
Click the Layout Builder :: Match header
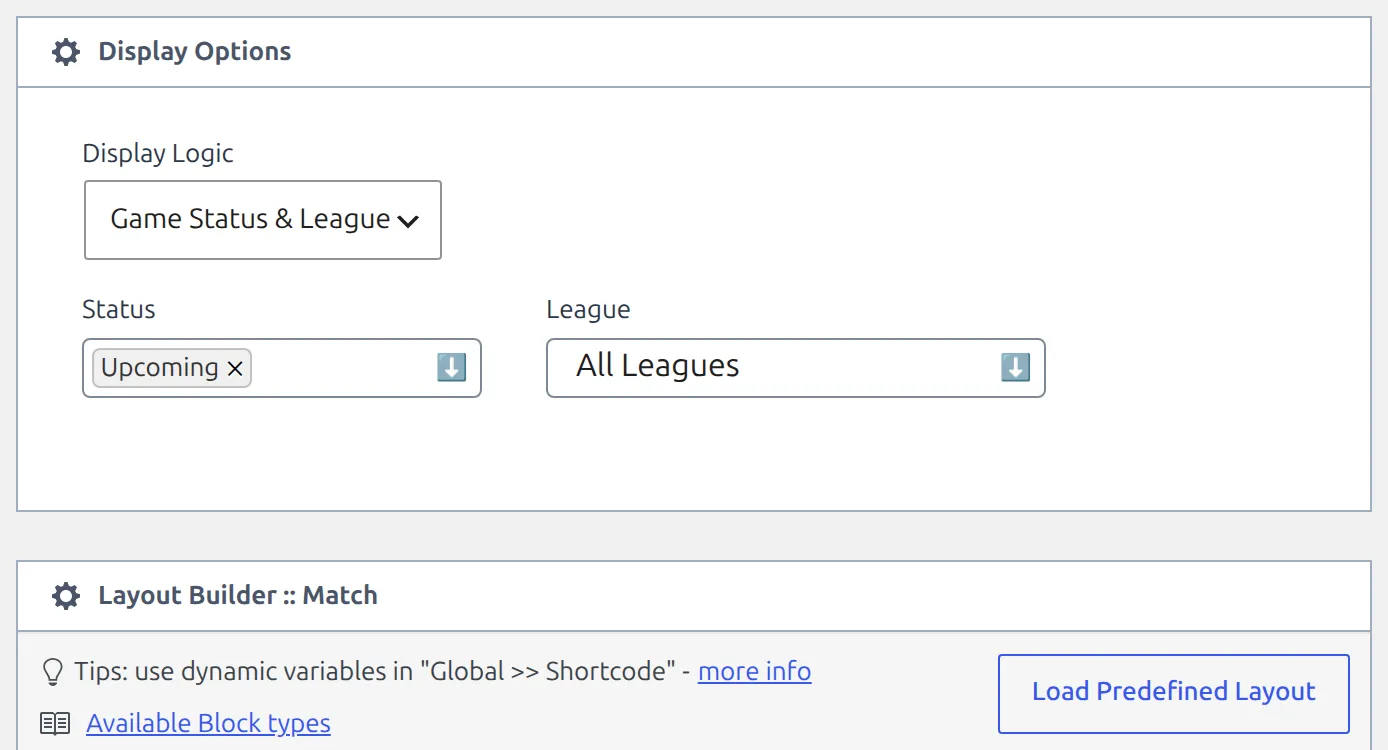pos(694,596)
